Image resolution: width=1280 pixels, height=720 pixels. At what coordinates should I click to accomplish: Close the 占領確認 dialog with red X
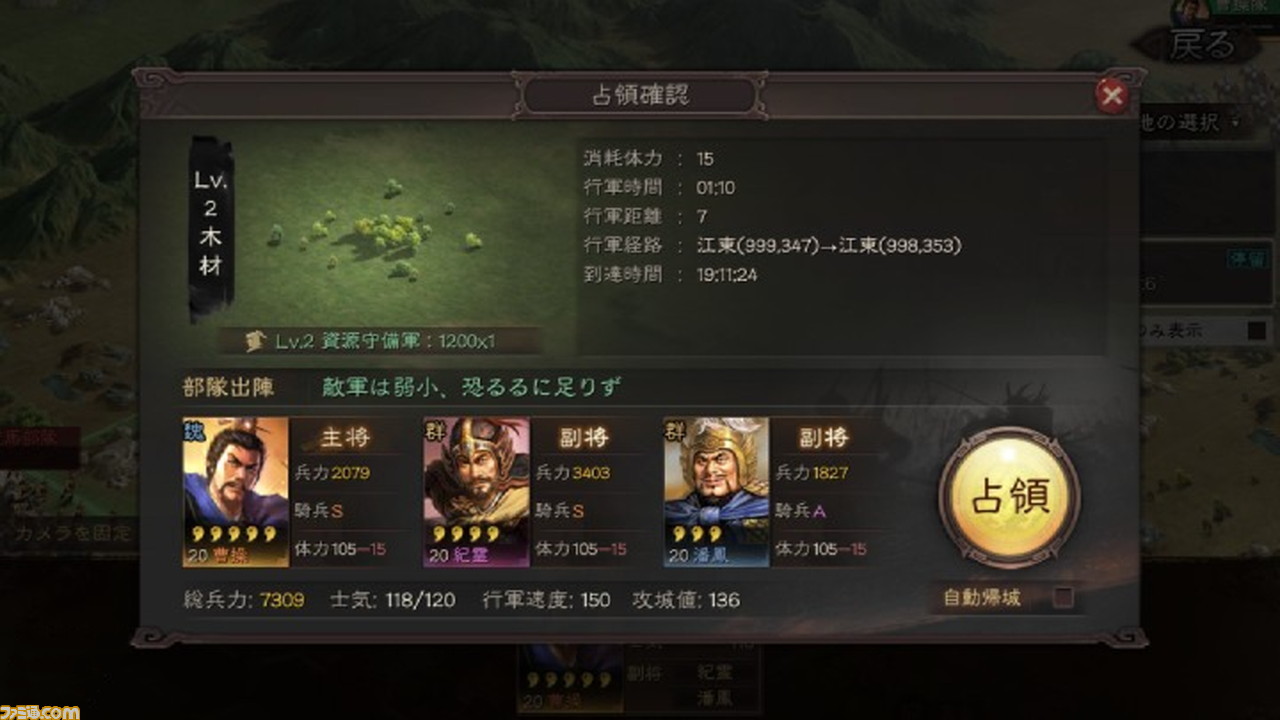coord(1112,95)
